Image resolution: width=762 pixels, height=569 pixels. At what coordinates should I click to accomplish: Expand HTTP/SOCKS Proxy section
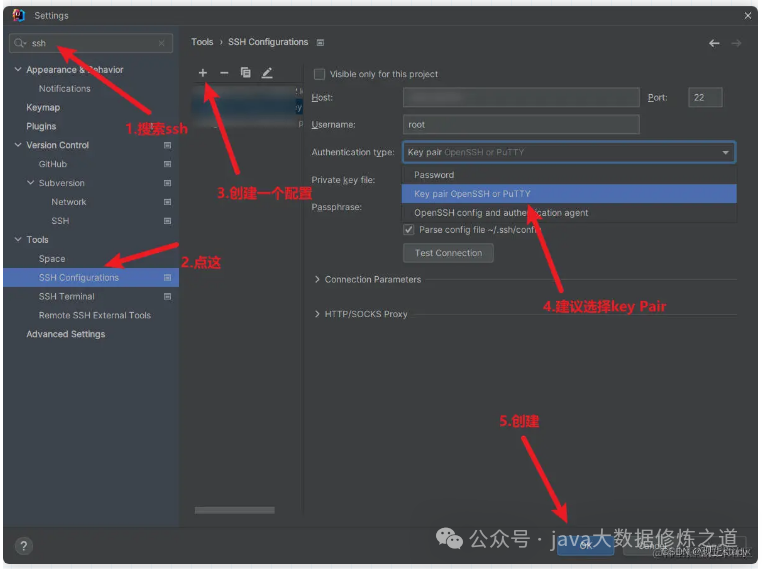317,314
